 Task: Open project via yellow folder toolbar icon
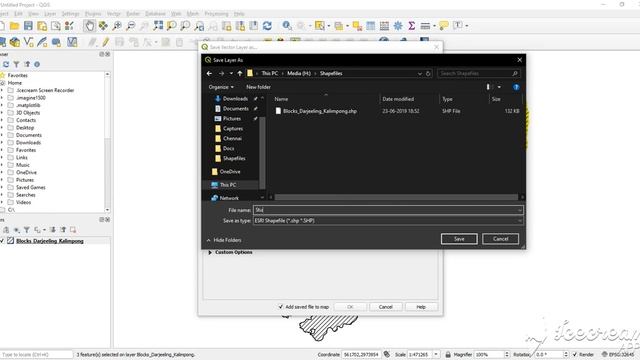point(15,26)
